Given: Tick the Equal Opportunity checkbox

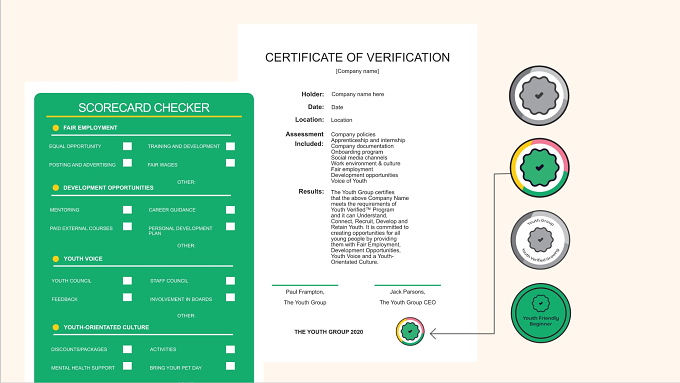Looking at the screenshot, I should (x=127, y=146).
